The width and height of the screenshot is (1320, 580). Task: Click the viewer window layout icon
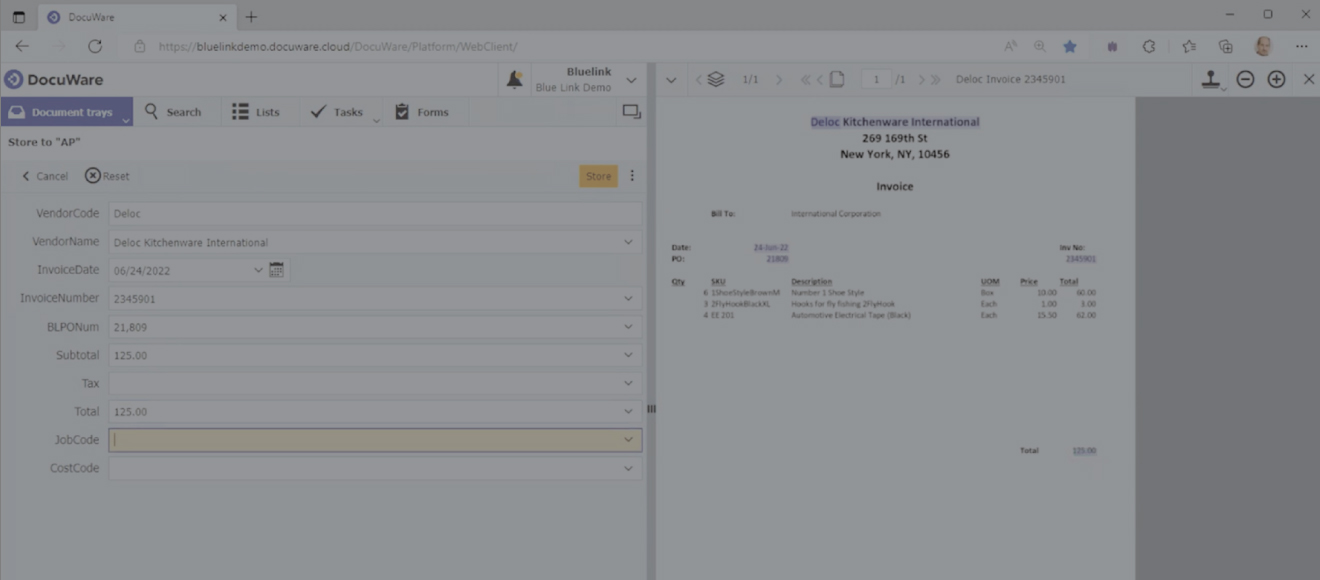pyautogui.click(x=631, y=112)
